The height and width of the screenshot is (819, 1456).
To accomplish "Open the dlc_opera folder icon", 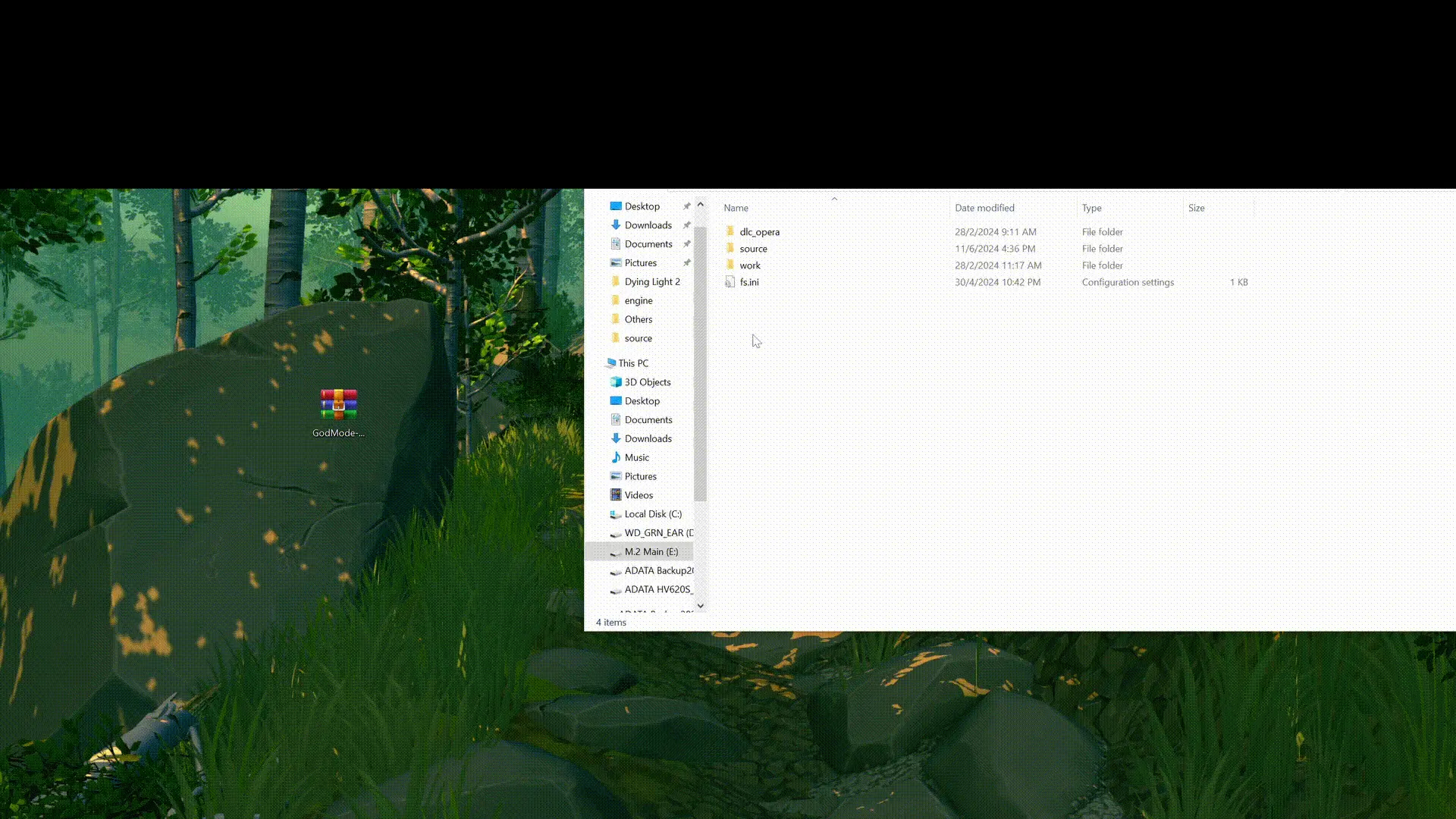I will (730, 231).
